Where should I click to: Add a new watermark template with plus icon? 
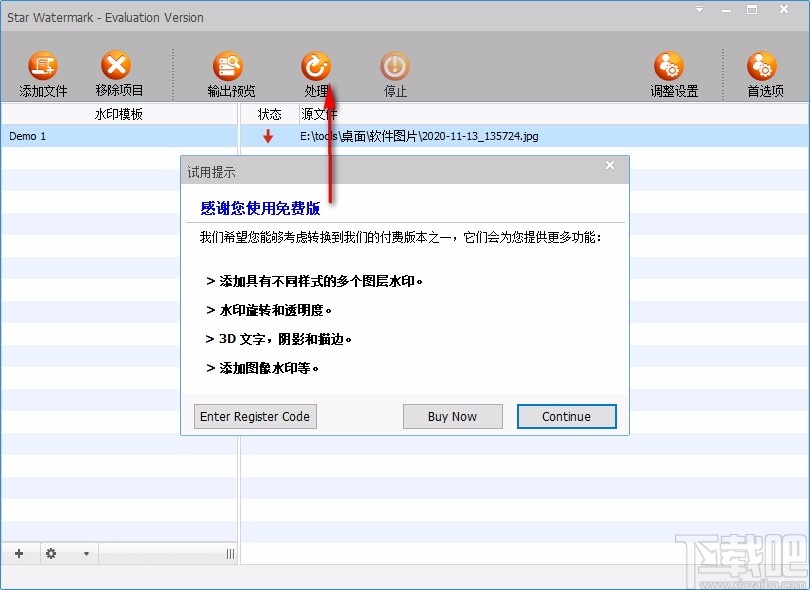click(x=19, y=554)
